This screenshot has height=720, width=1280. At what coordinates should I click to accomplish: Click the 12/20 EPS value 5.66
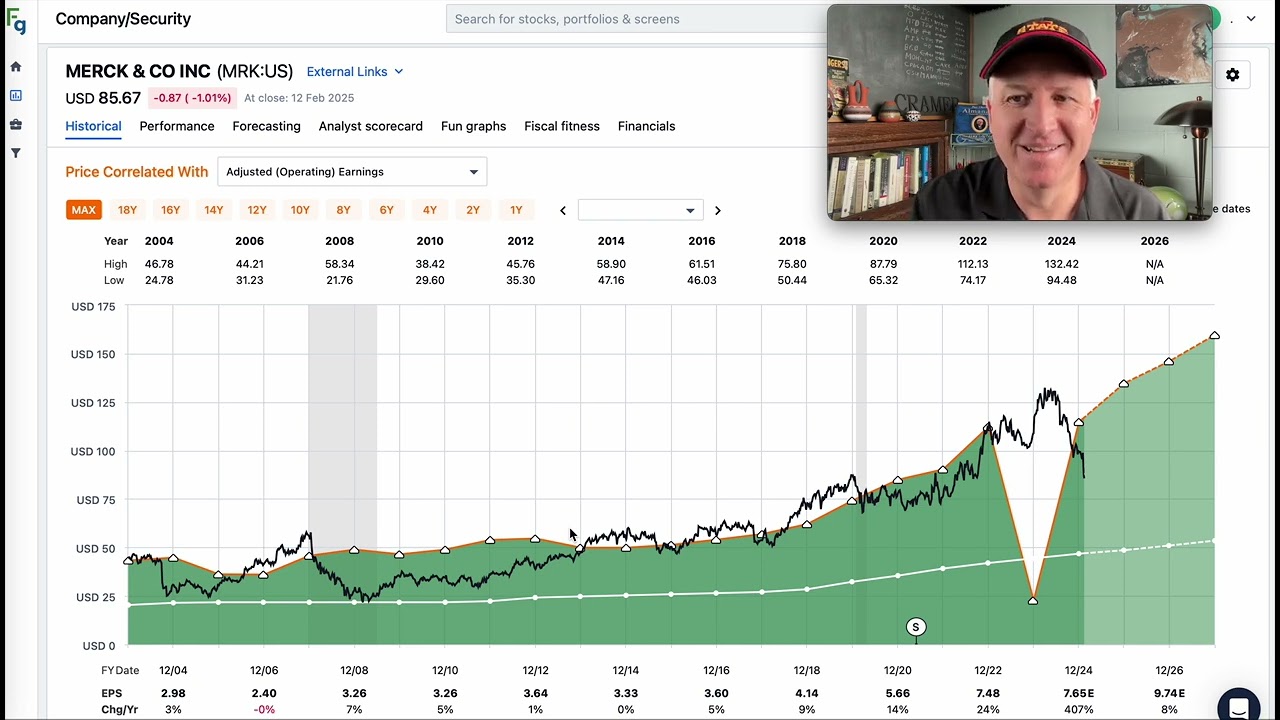click(898, 693)
